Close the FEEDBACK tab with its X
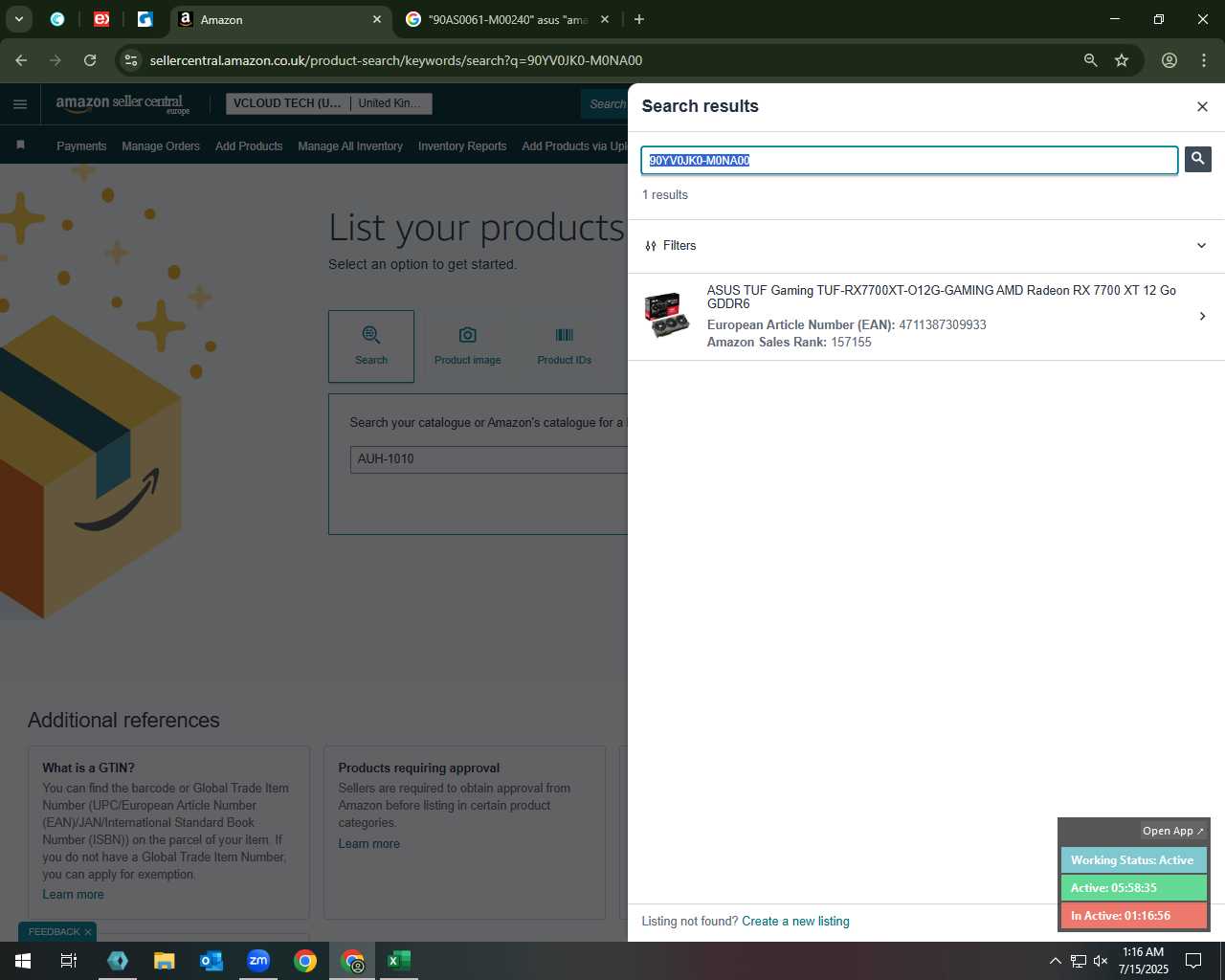This screenshot has height=980, width=1225. pos(88,932)
